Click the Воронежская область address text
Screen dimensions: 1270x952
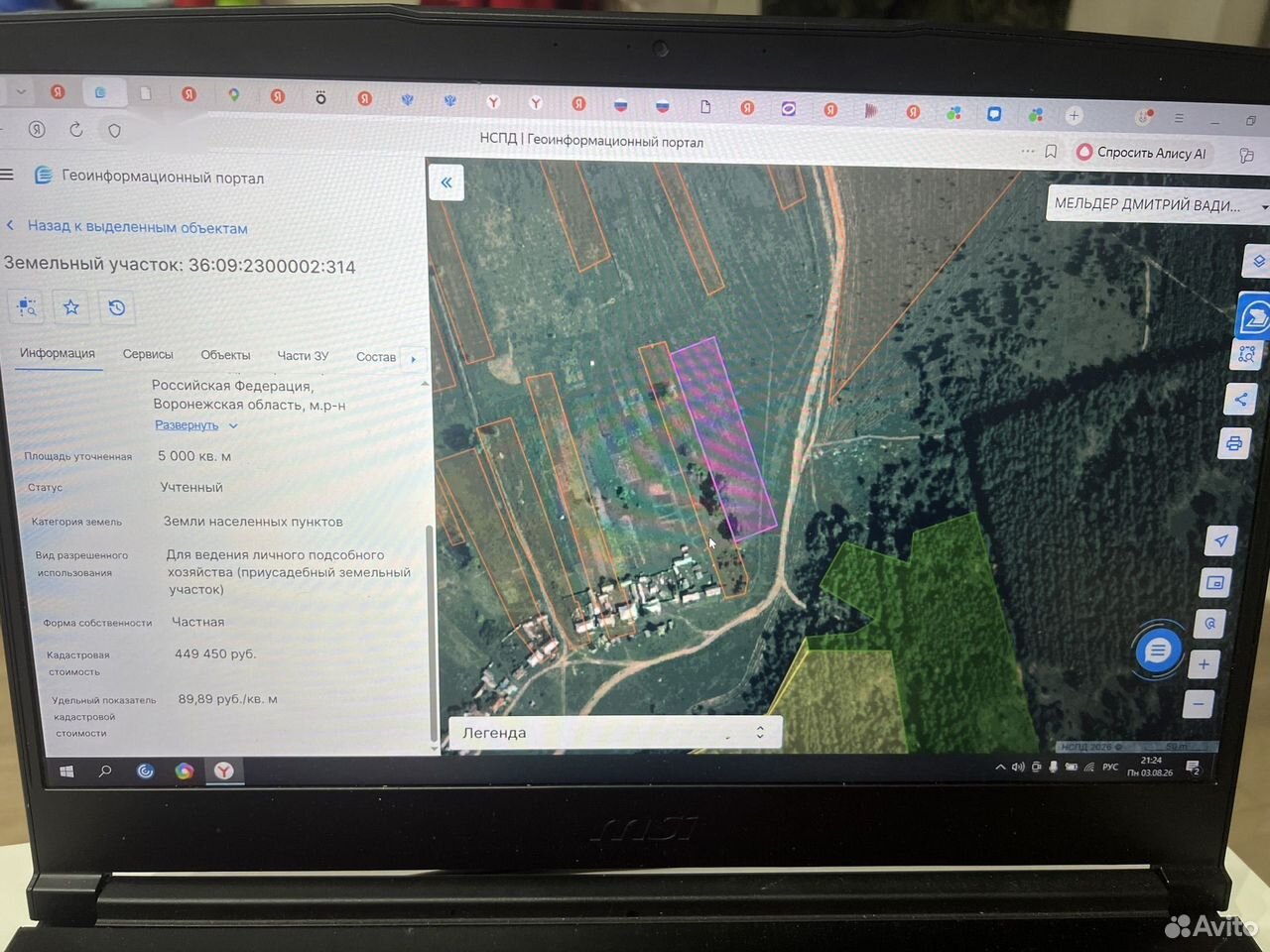249,405
